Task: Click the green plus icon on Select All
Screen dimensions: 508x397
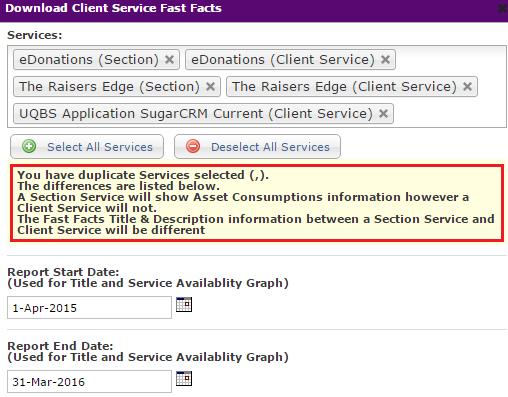Action: 29,146
